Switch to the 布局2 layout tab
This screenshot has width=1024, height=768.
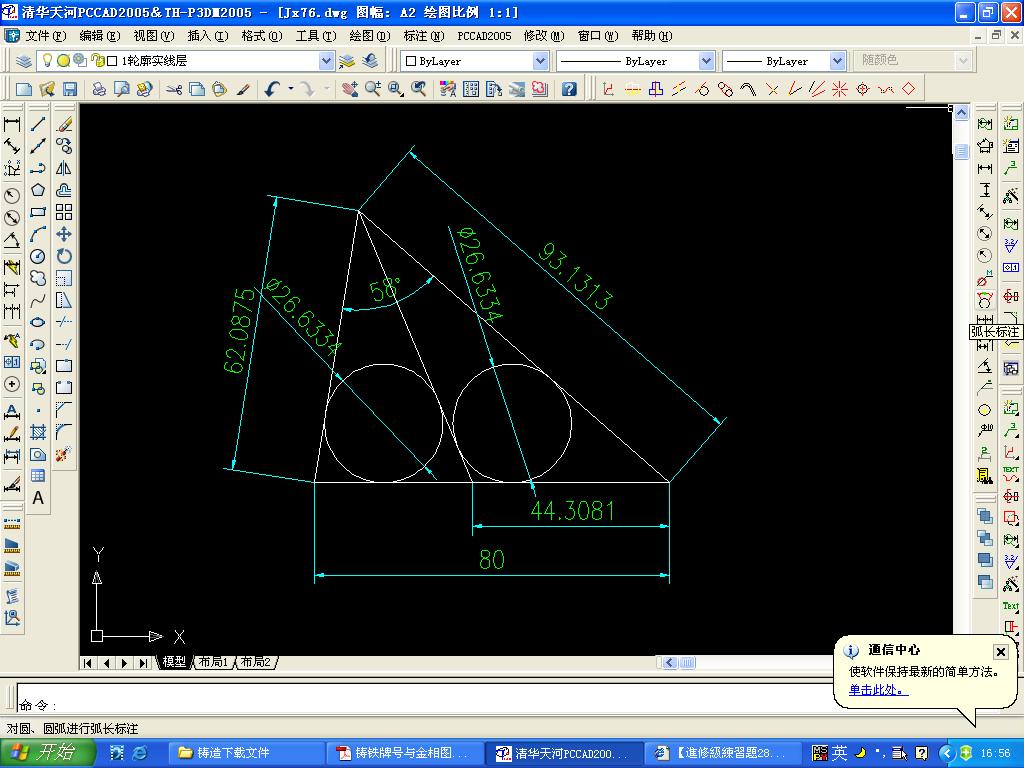(255, 662)
